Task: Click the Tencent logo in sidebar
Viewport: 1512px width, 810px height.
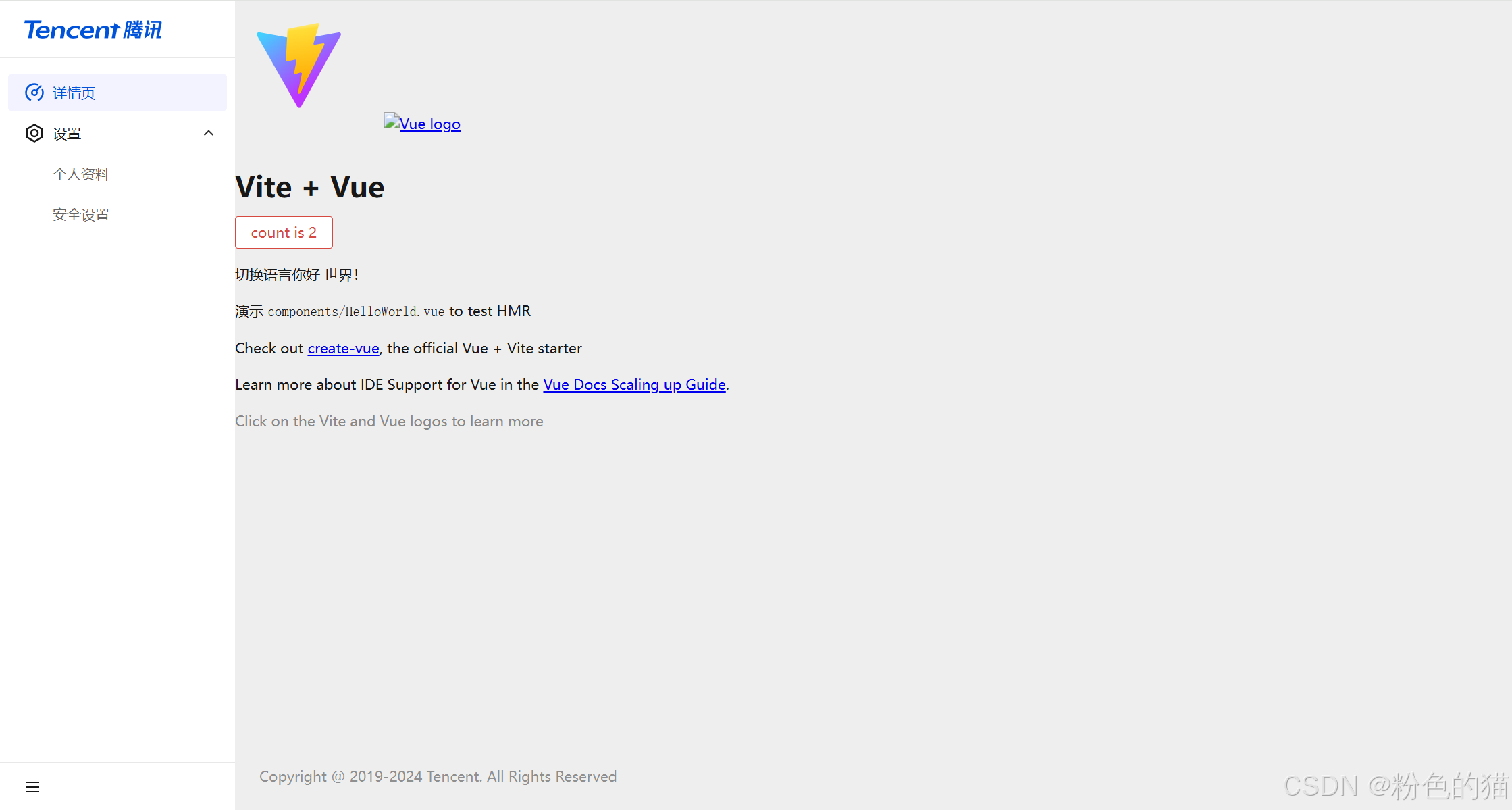Action: (x=93, y=30)
